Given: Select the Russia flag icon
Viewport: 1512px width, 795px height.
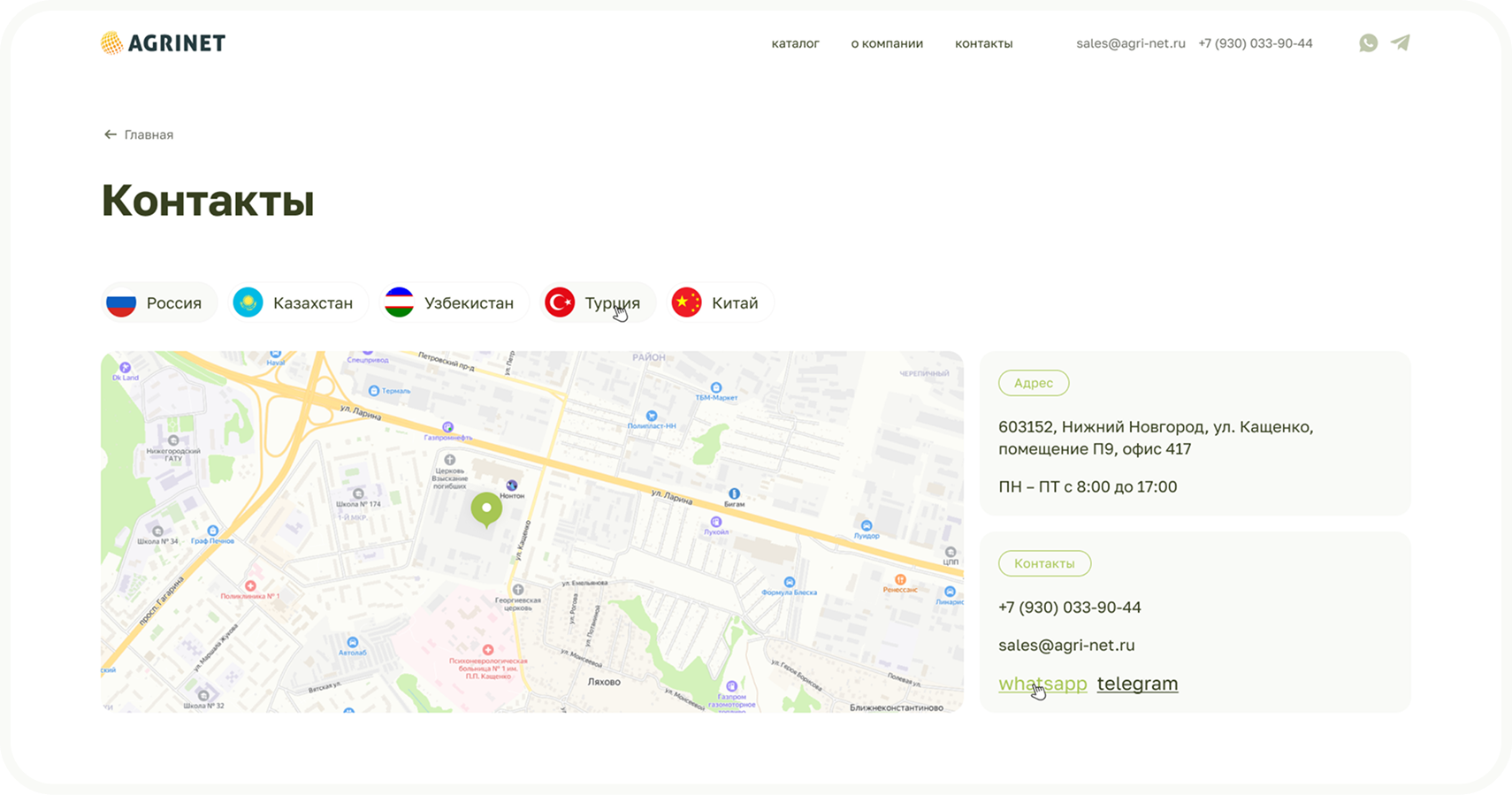Looking at the screenshot, I should (121, 302).
